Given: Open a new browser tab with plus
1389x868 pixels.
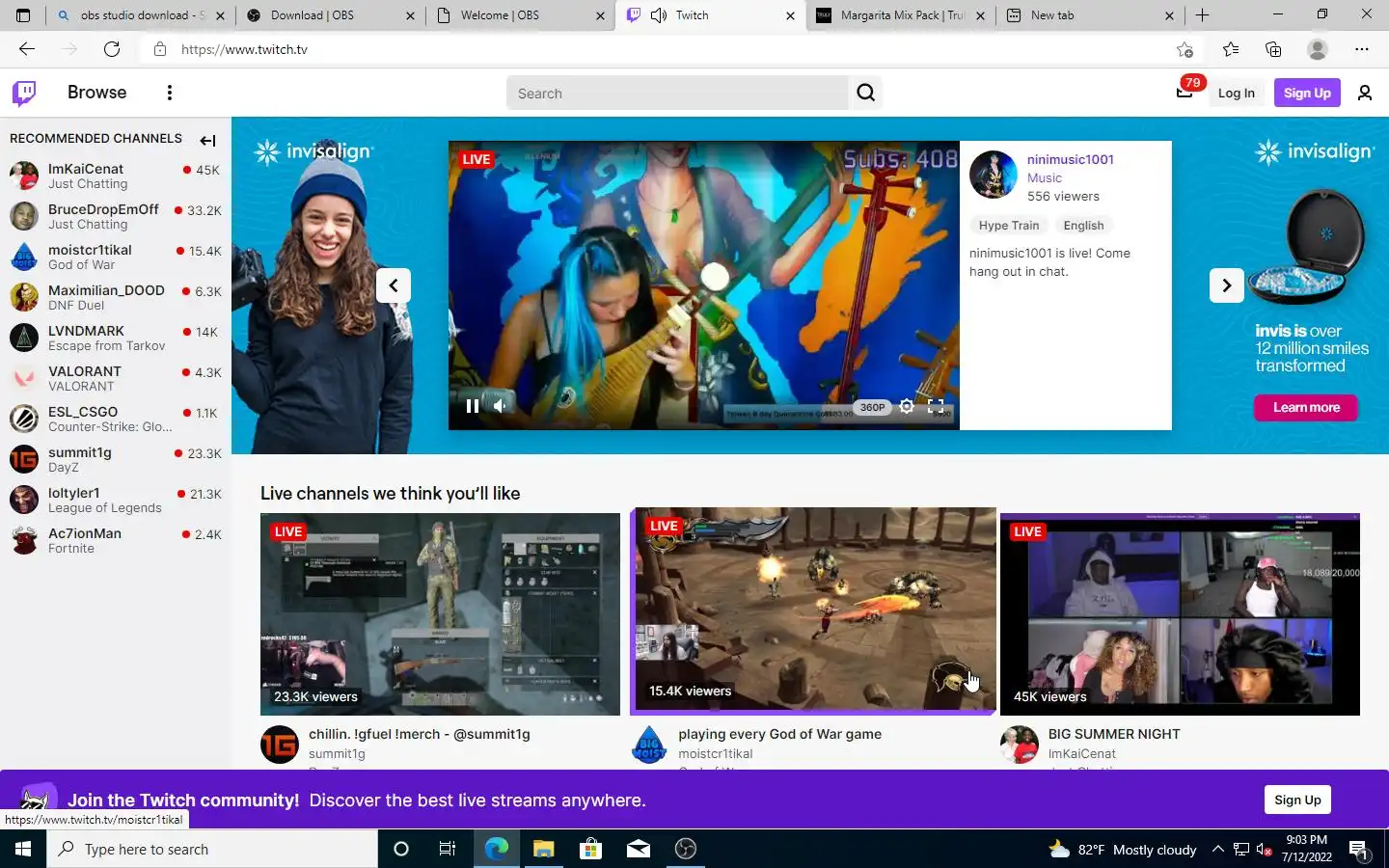Looking at the screenshot, I should point(1202,15).
